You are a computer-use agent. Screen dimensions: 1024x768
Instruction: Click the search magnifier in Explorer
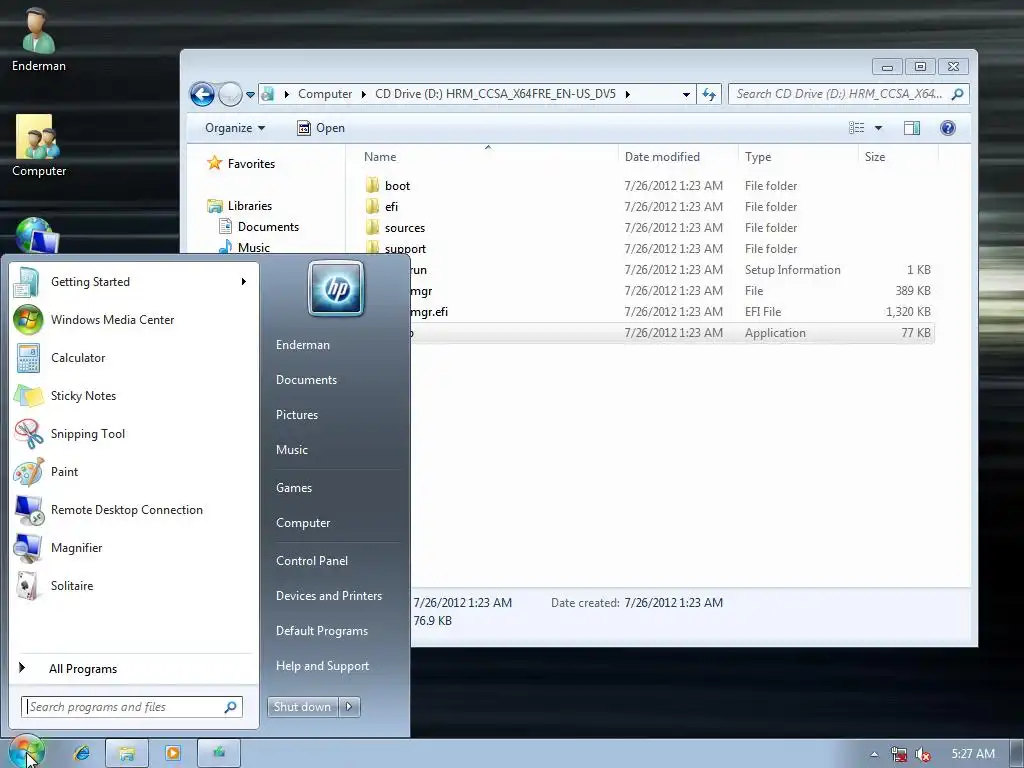point(957,94)
